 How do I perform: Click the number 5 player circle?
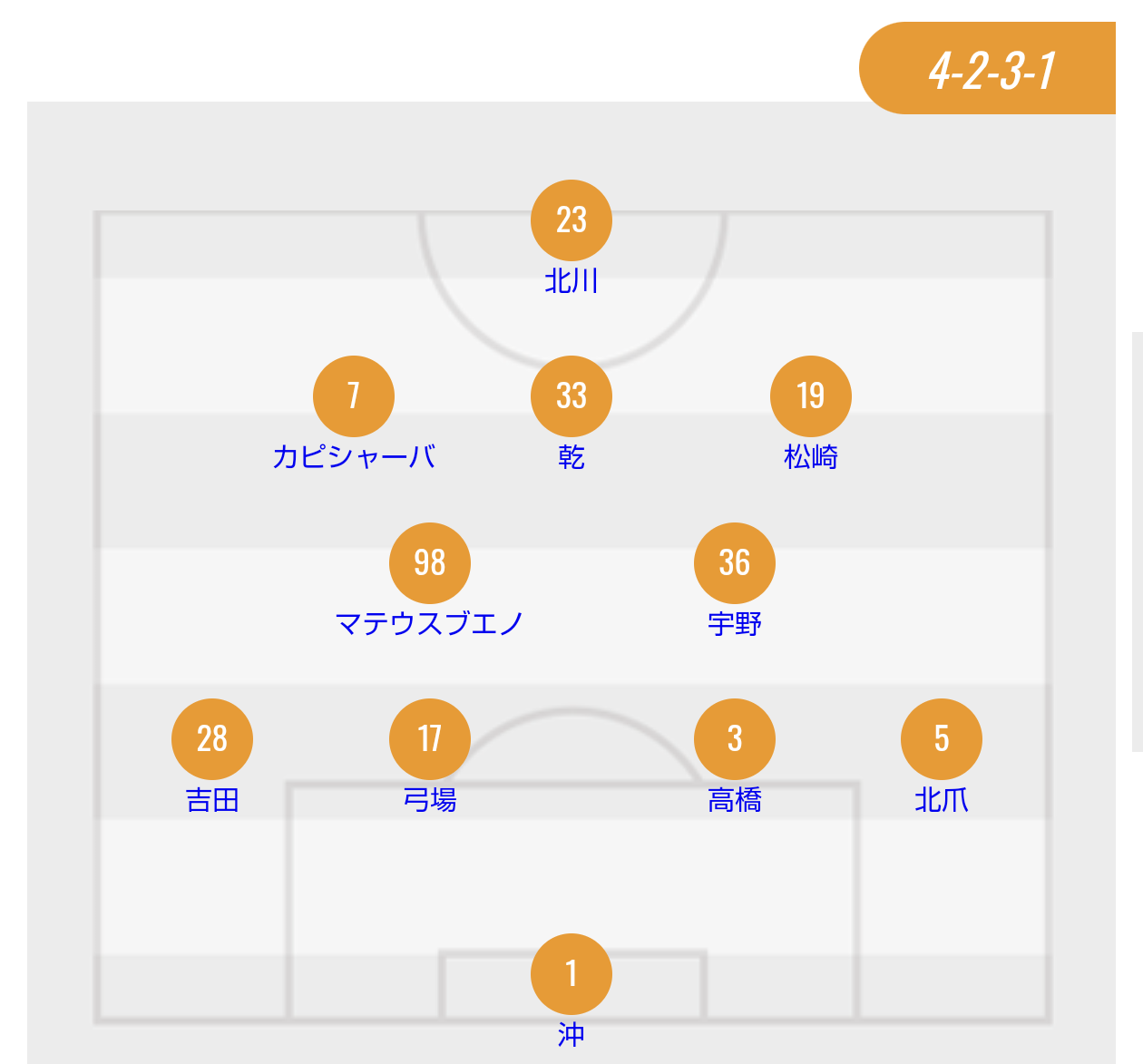tap(942, 739)
